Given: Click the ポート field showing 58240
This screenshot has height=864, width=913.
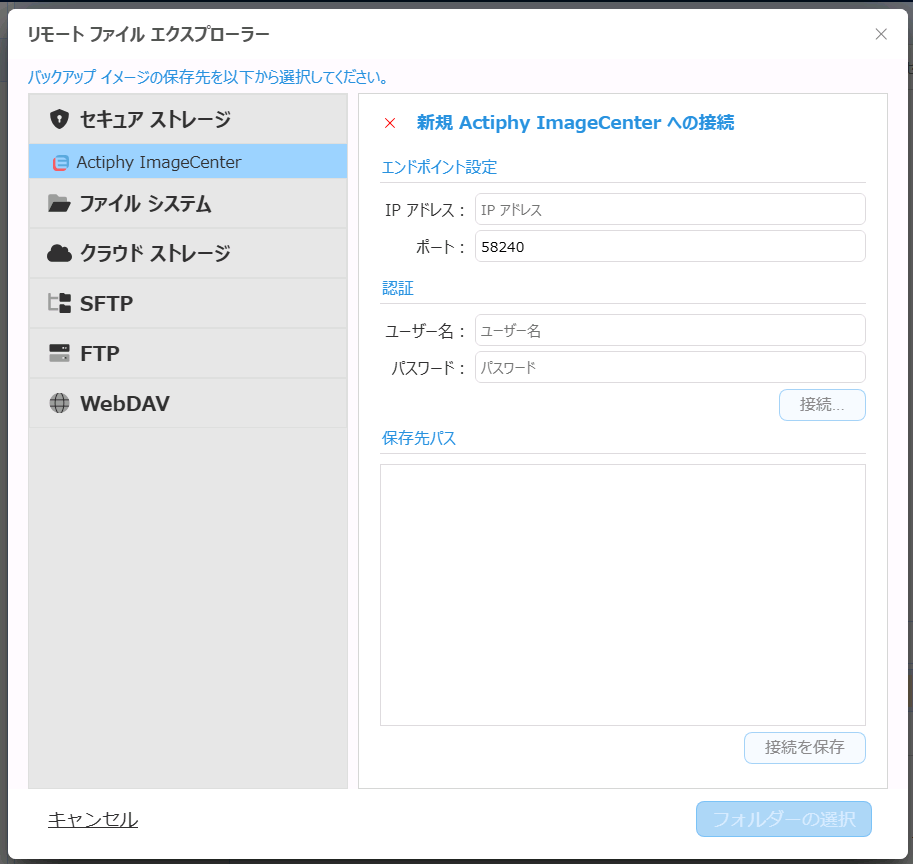Looking at the screenshot, I should coord(669,247).
